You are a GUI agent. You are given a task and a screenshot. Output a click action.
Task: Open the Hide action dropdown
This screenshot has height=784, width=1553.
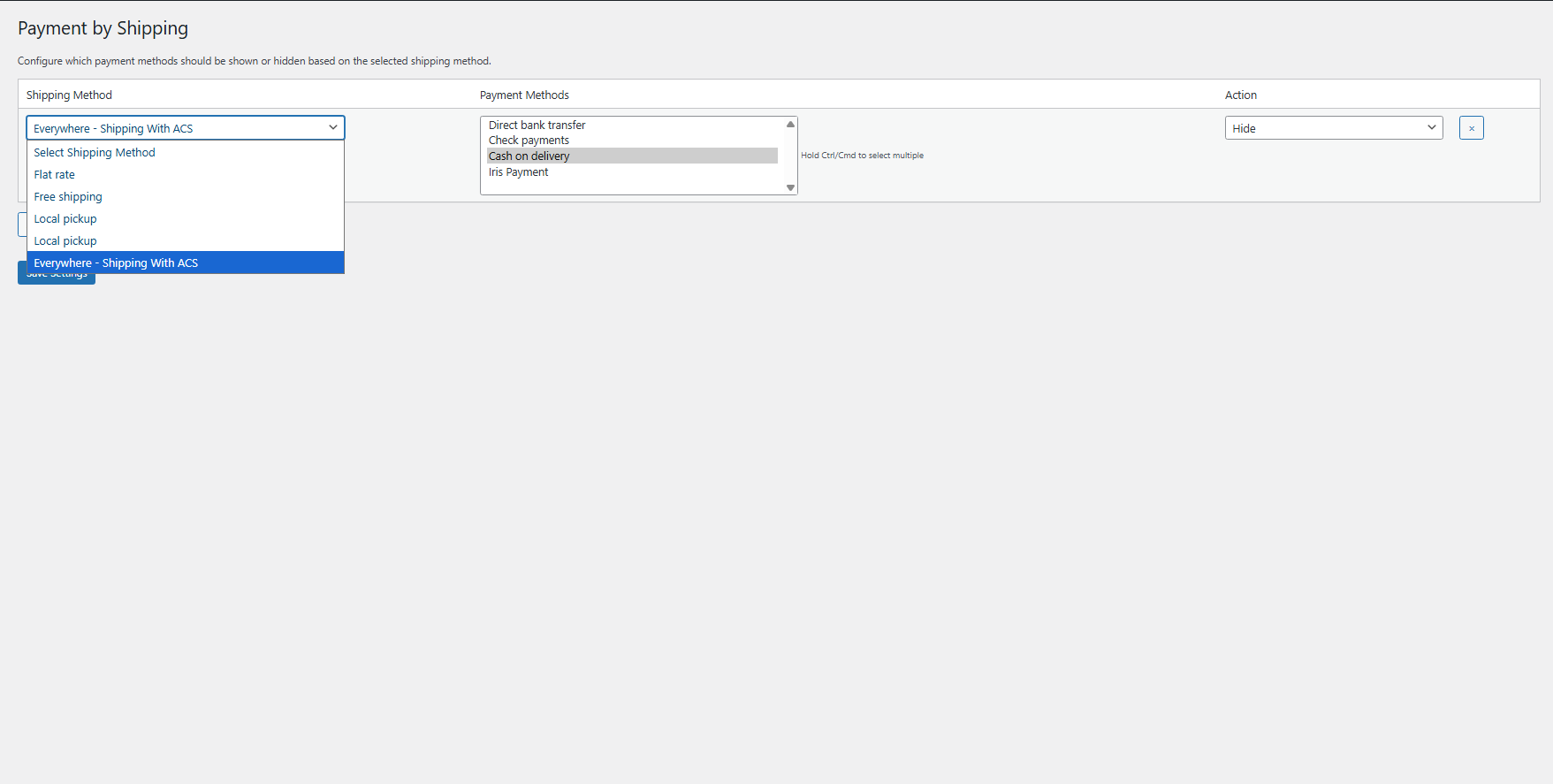click(x=1333, y=128)
